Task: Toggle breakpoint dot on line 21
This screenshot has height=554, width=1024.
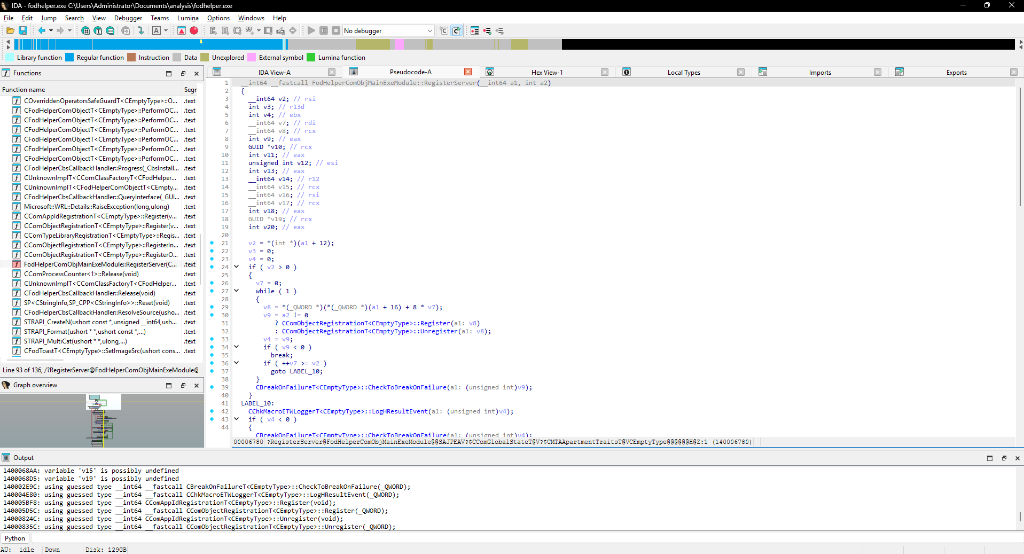Action: click(x=212, y=243)
